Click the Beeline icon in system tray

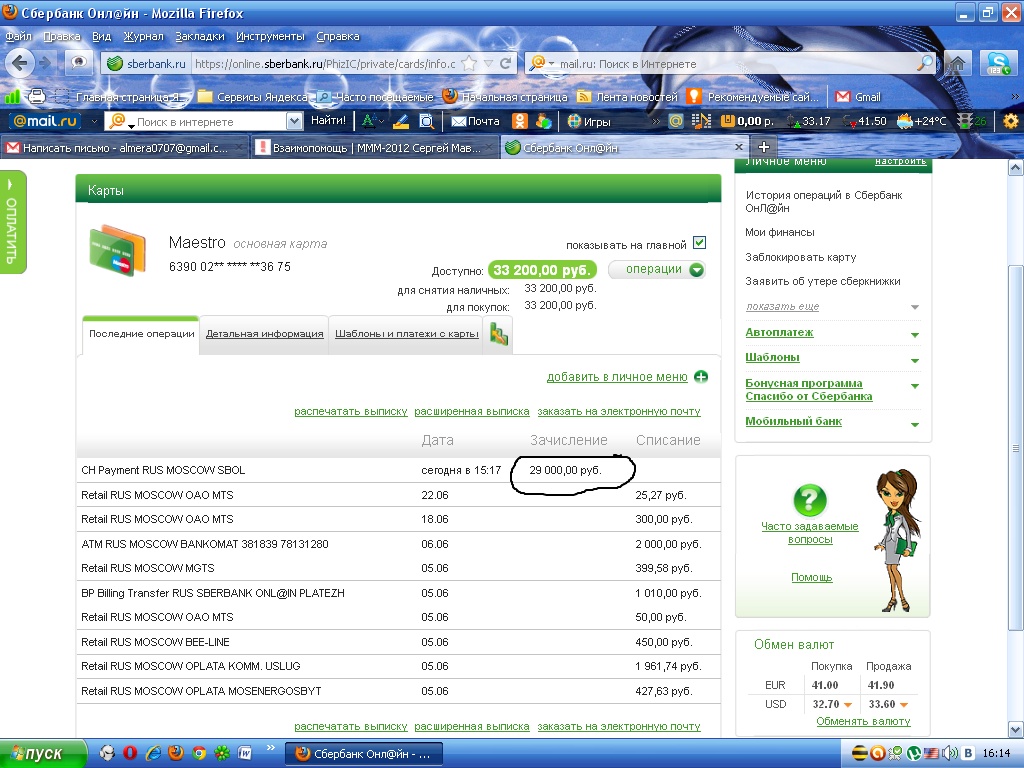(x=859, y=753)
